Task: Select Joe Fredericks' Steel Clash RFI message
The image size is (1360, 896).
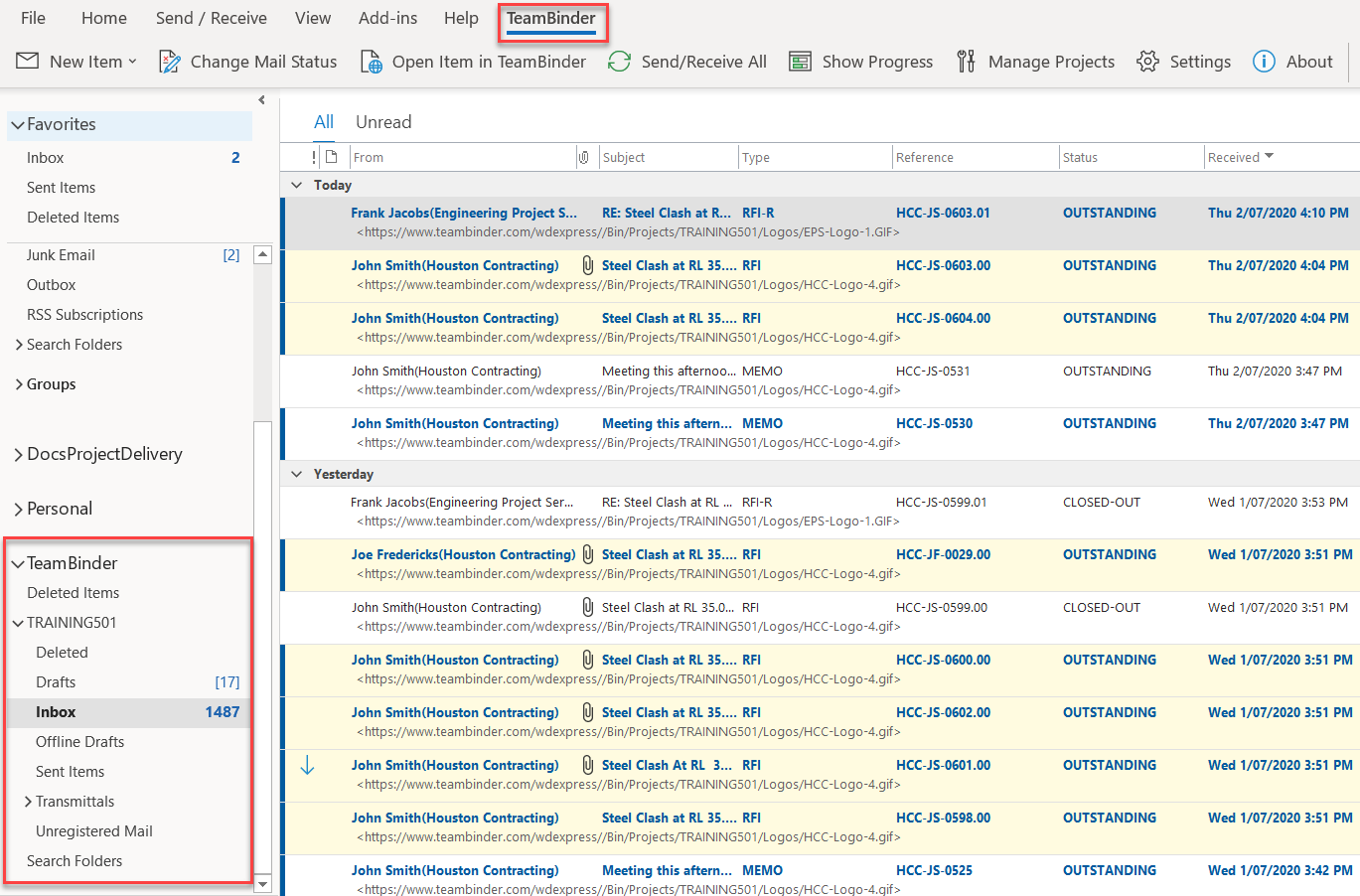Action: click(x=695, y=554)
